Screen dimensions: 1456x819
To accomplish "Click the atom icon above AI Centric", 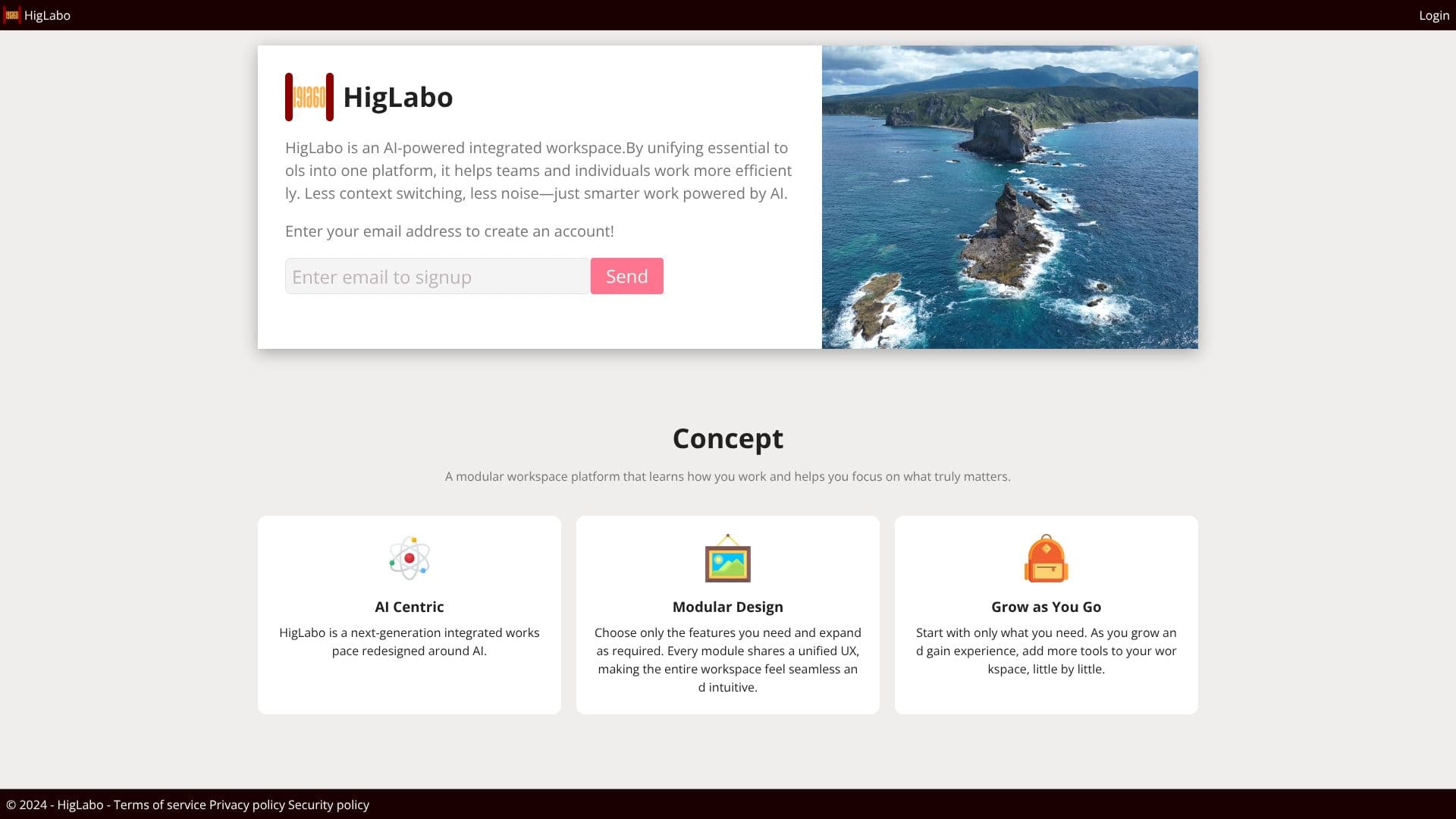I will point(409,558).
